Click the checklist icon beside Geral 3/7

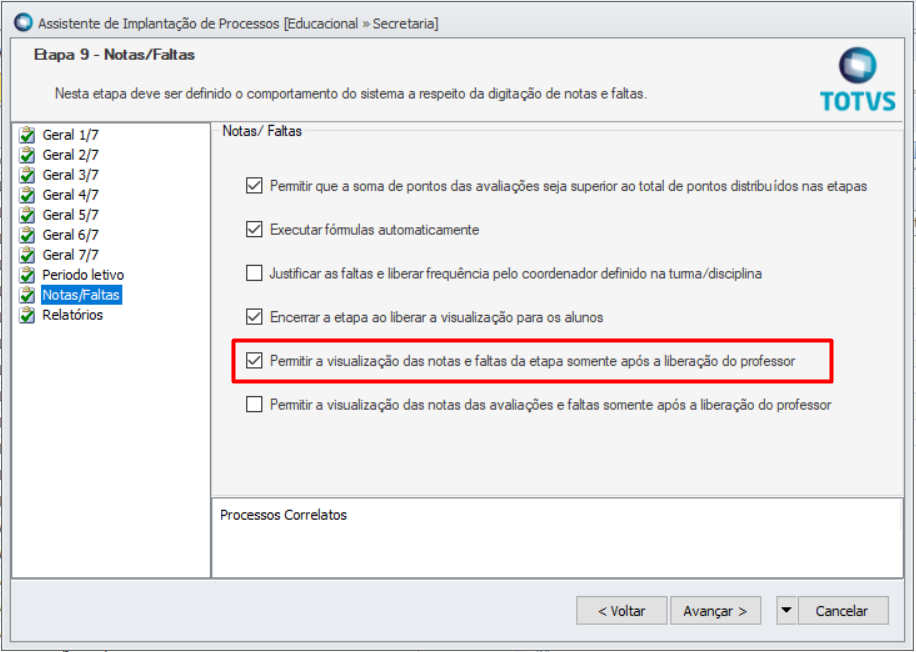(x=27, y=175)
